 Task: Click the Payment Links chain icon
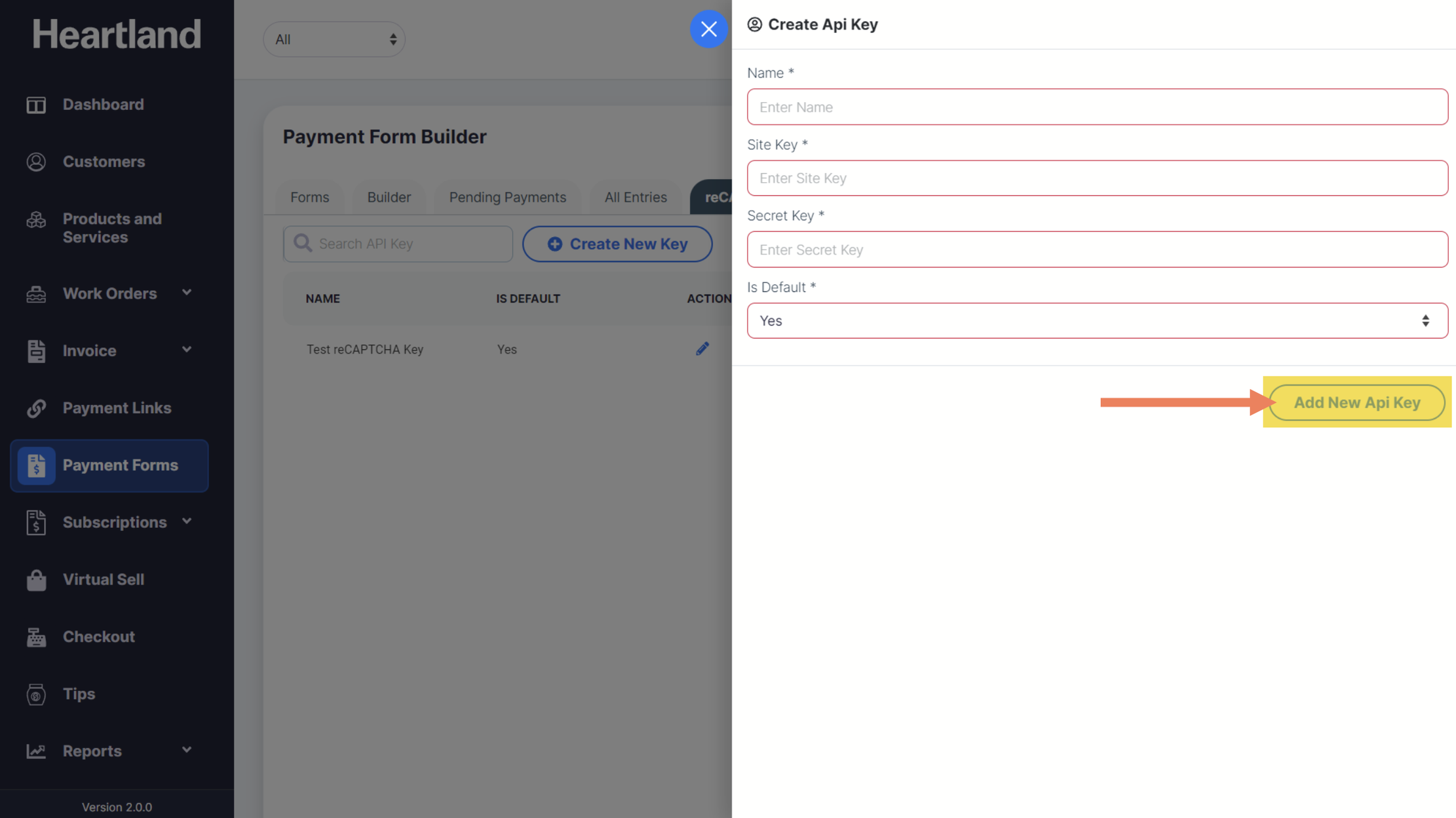tap(36, 408)
